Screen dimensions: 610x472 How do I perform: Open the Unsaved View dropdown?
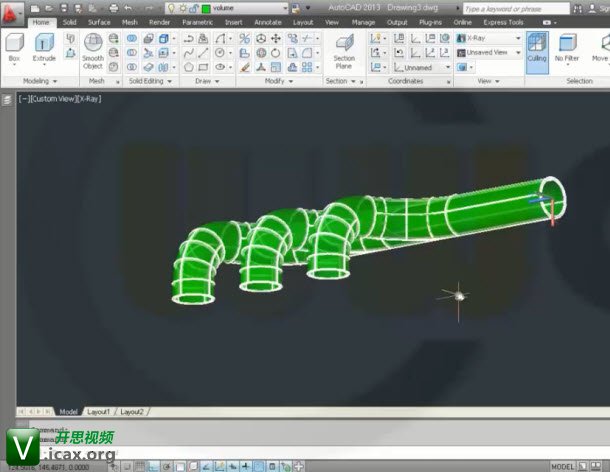tap(493, 52)
